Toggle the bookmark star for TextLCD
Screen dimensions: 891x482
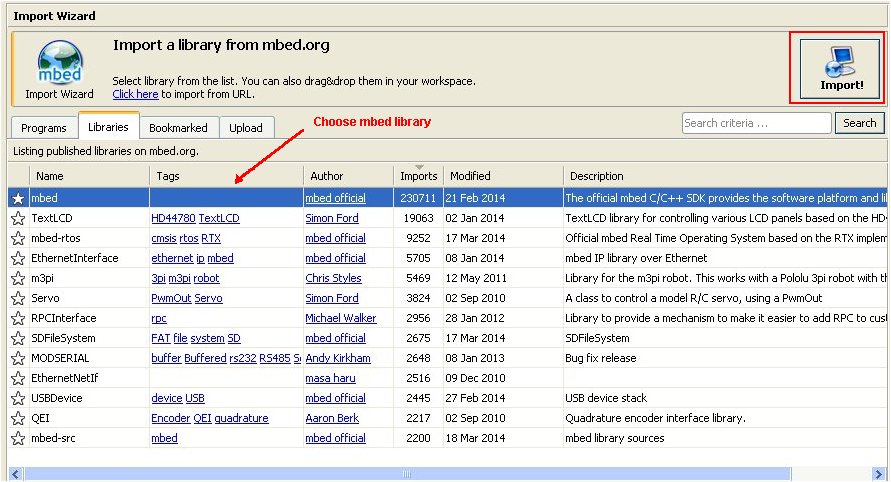18,218
